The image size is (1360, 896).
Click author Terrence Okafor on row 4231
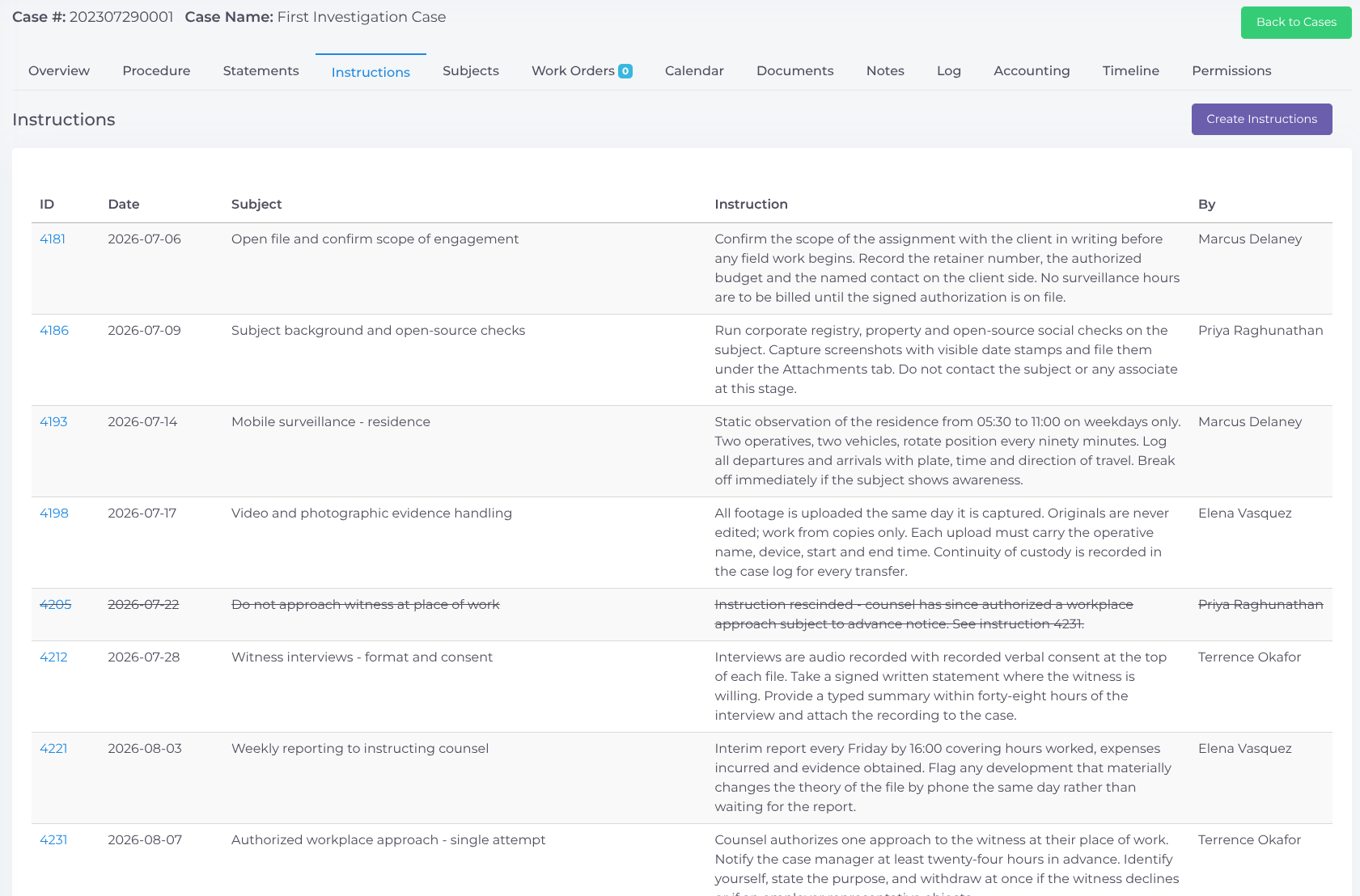tap(1249, 840)
